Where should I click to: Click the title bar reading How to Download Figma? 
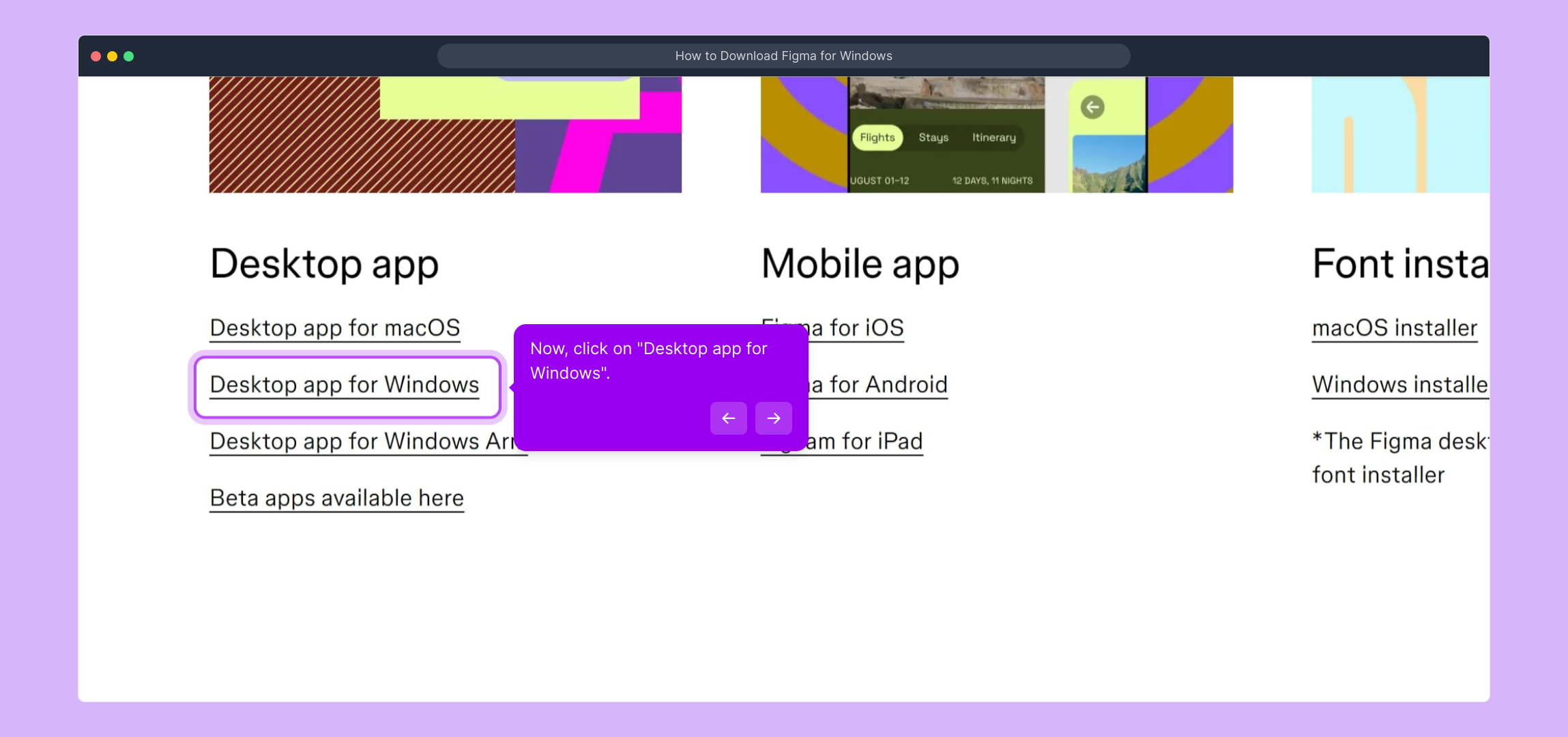pyautogui.click(x=783, y=56)
